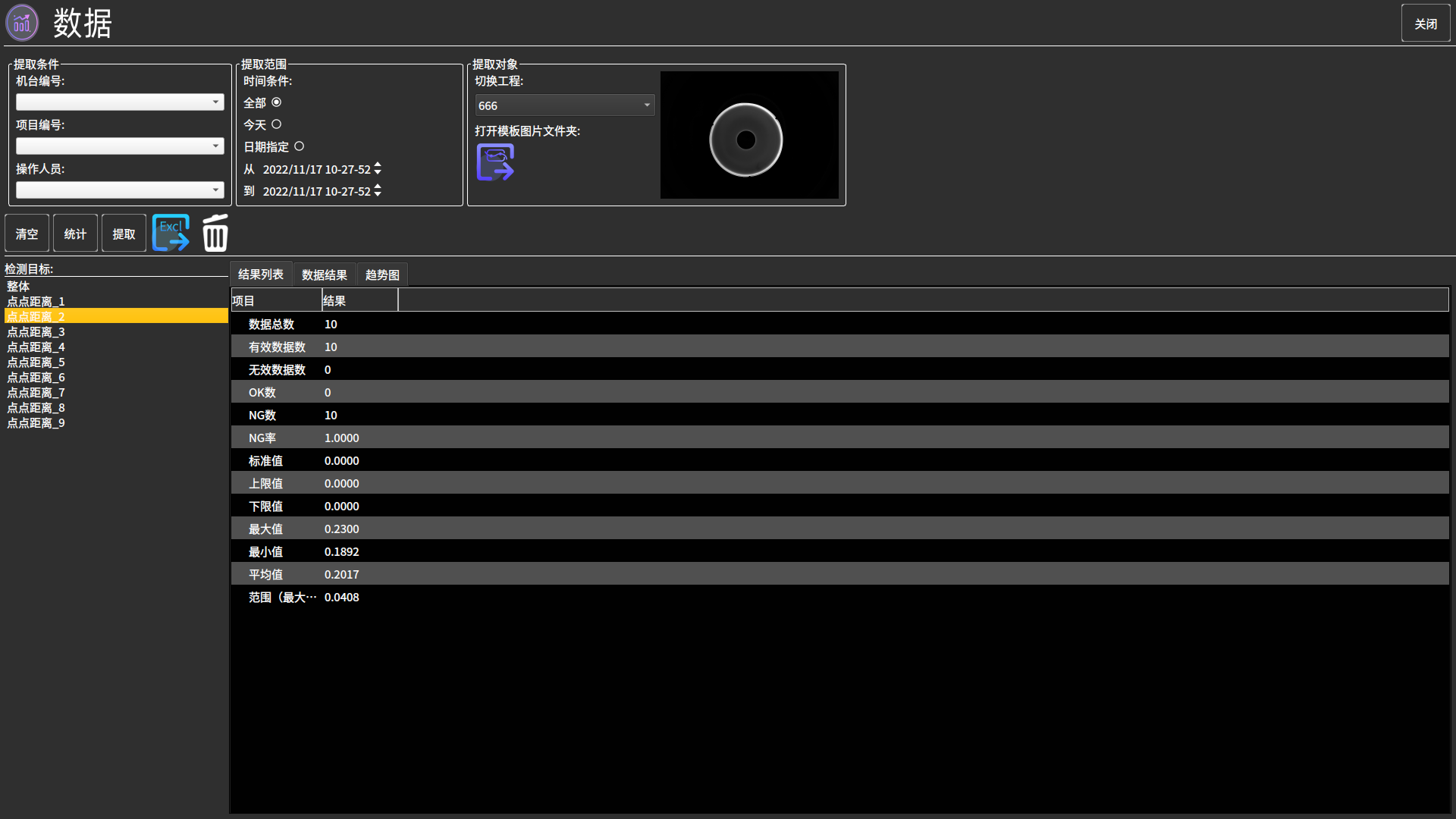Click the ring template image thumbnail

pyautogui.click(x=748, y=136)
